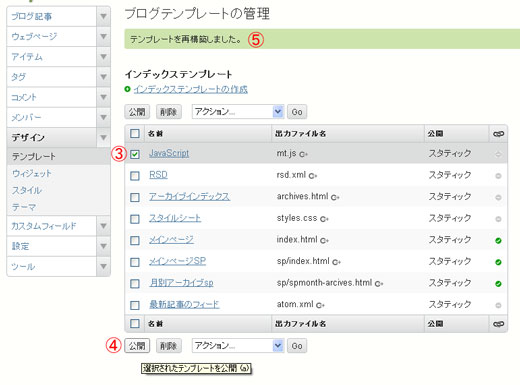
Task: Open the RSD template link
Action: 158,175
